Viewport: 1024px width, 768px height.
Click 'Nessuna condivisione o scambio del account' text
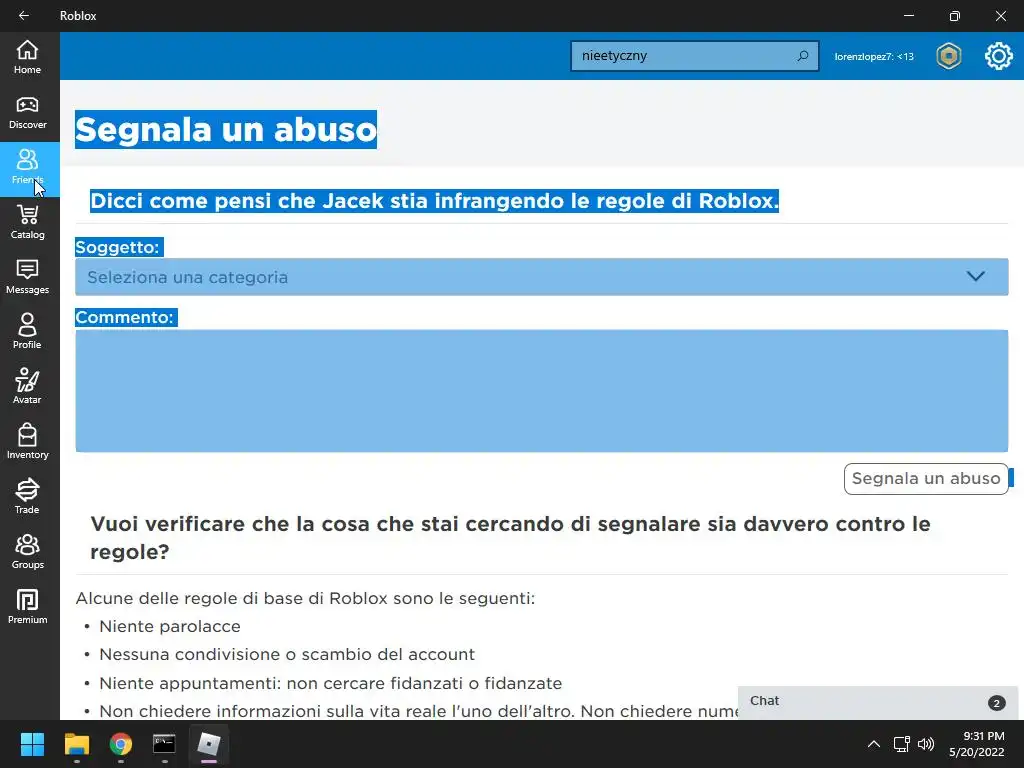[287, 654]
